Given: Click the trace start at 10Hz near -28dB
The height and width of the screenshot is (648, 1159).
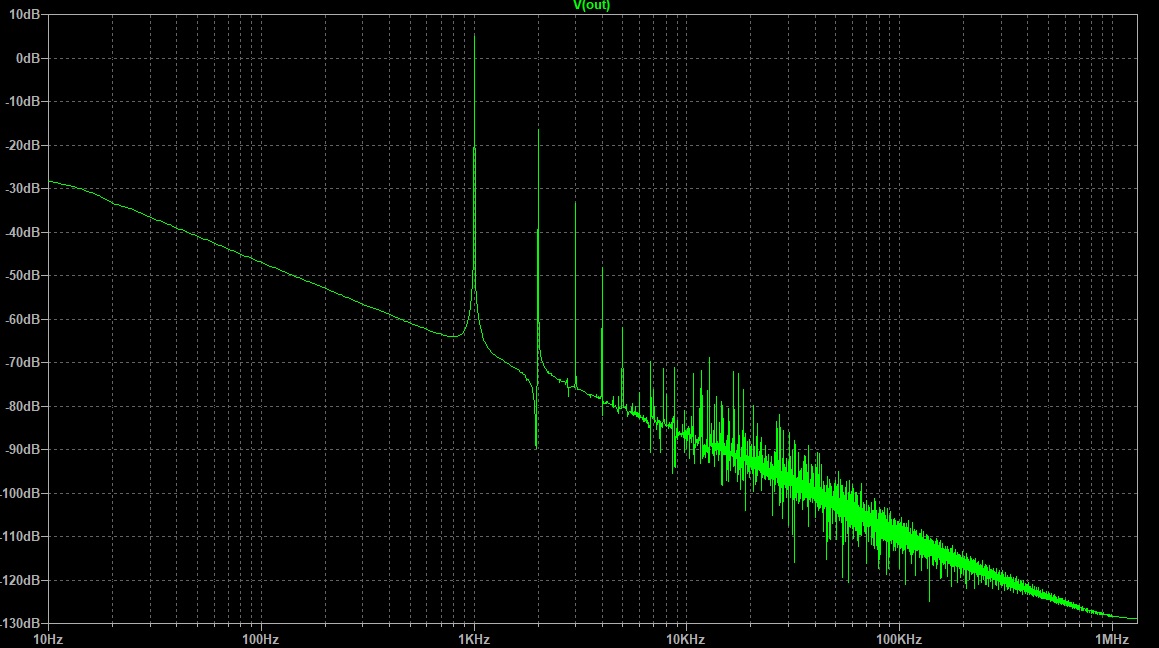Looking at the screenshot, I should click(49, 181).
